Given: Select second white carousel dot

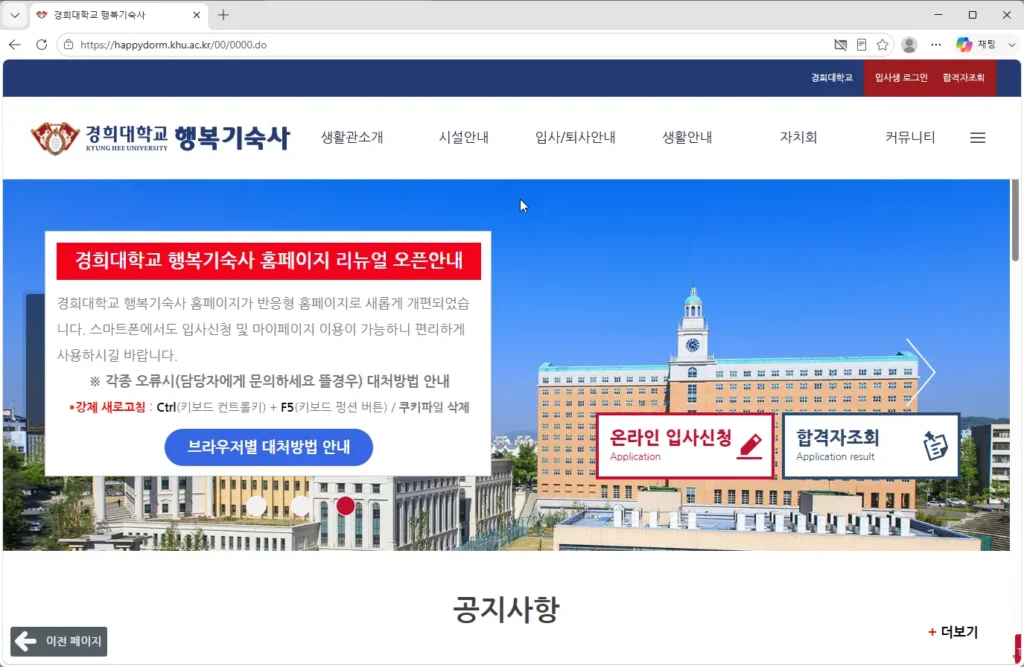Looking at the screenshot, I should [300, 506].
